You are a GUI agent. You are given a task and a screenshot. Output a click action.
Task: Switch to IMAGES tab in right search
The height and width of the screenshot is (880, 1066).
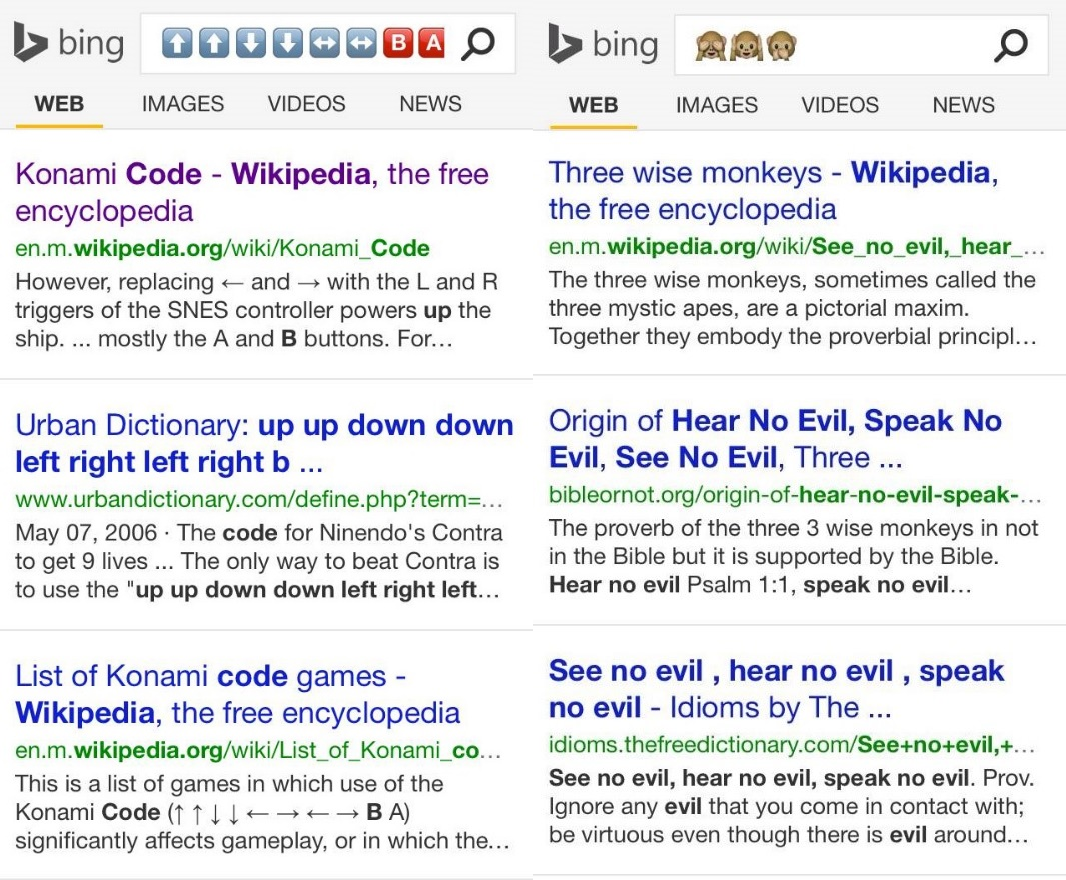(x=717, y=105)
